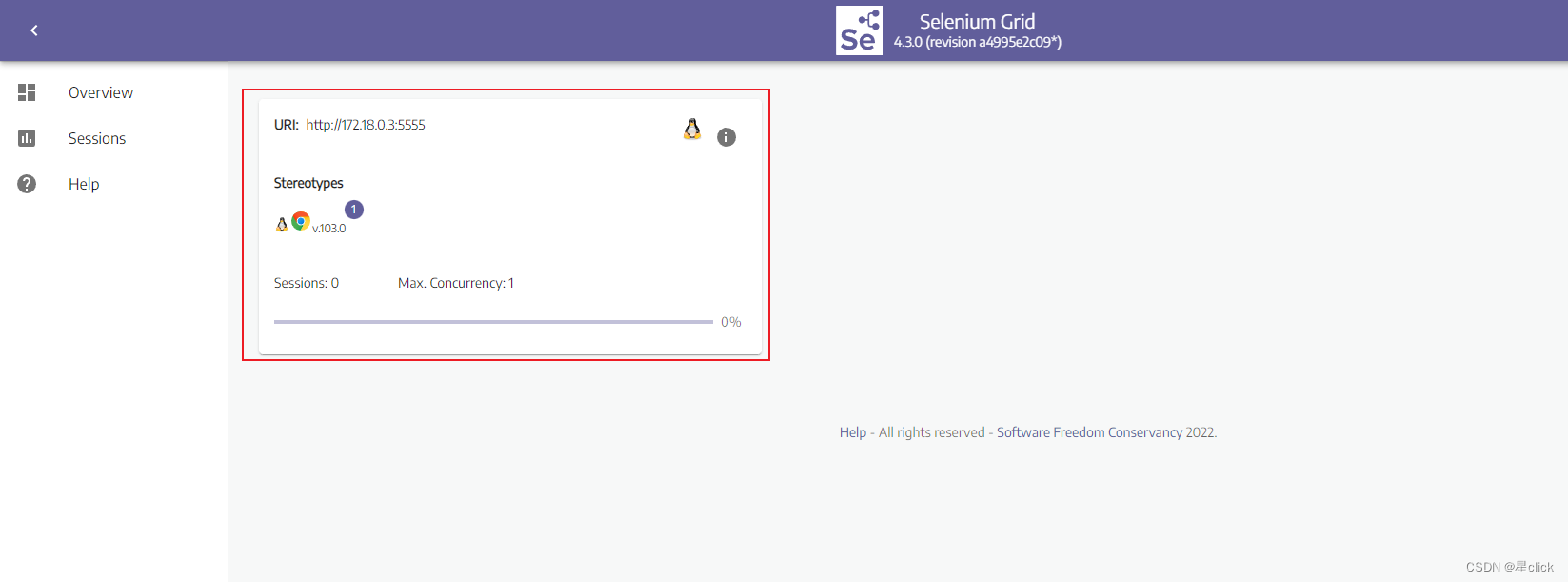Collapse the sidebar with the back chevron
Viewport: 1568px width, 582px height.
(34, 30)
